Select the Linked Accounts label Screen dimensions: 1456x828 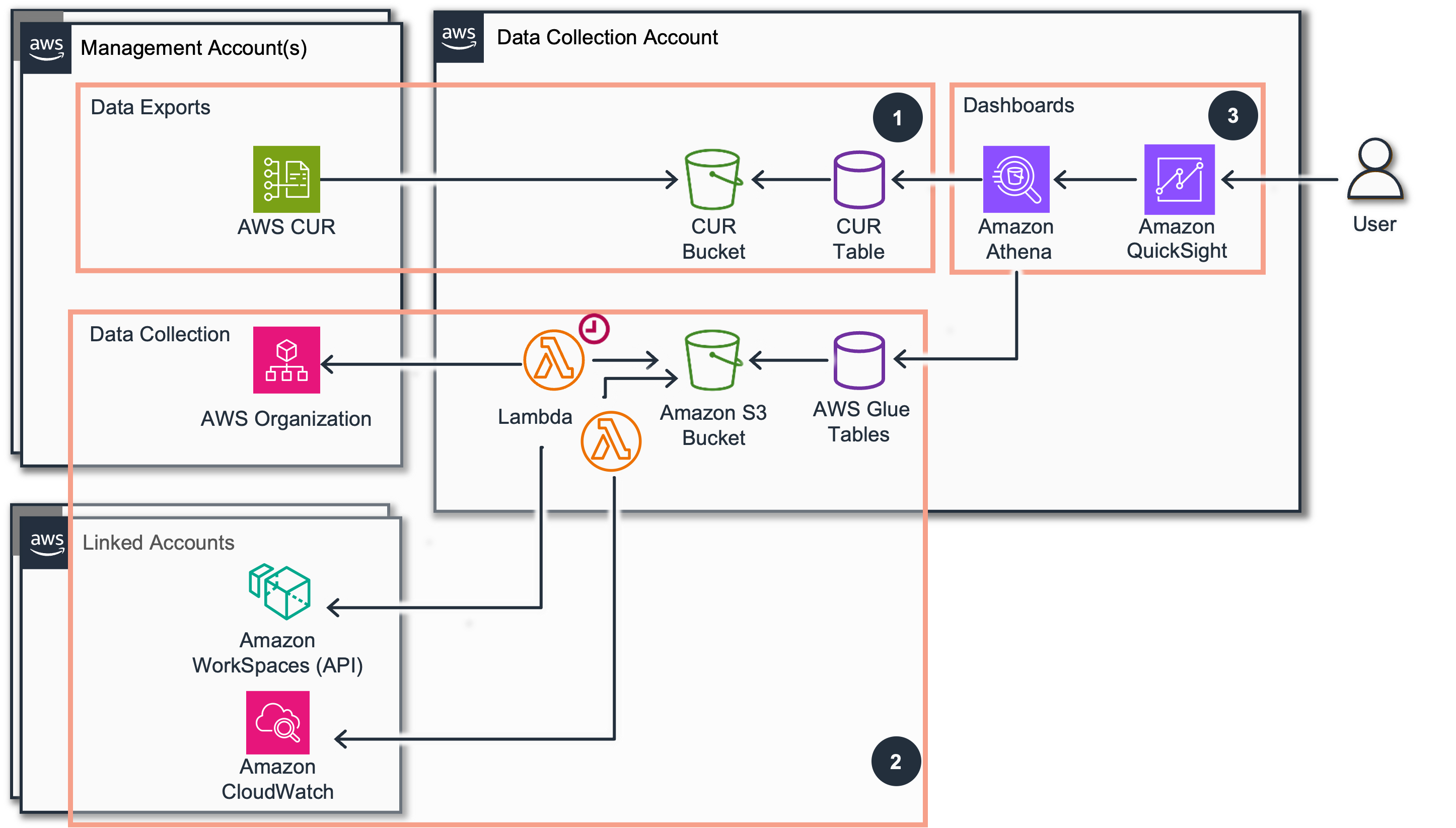click(x=158, y=542)
